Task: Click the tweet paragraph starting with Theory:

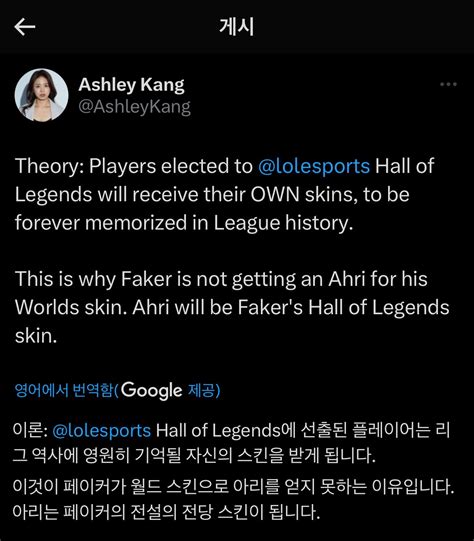Action: [x=225, y=194]
